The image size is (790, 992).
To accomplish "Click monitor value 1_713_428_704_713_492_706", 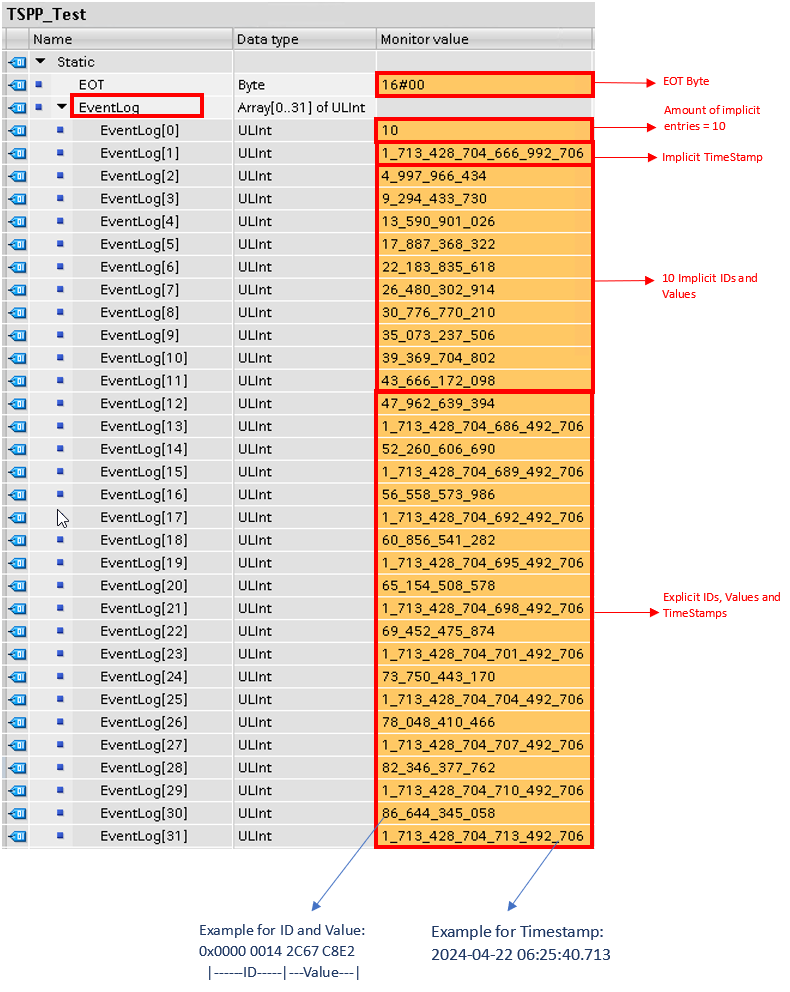I will (484, 836).
